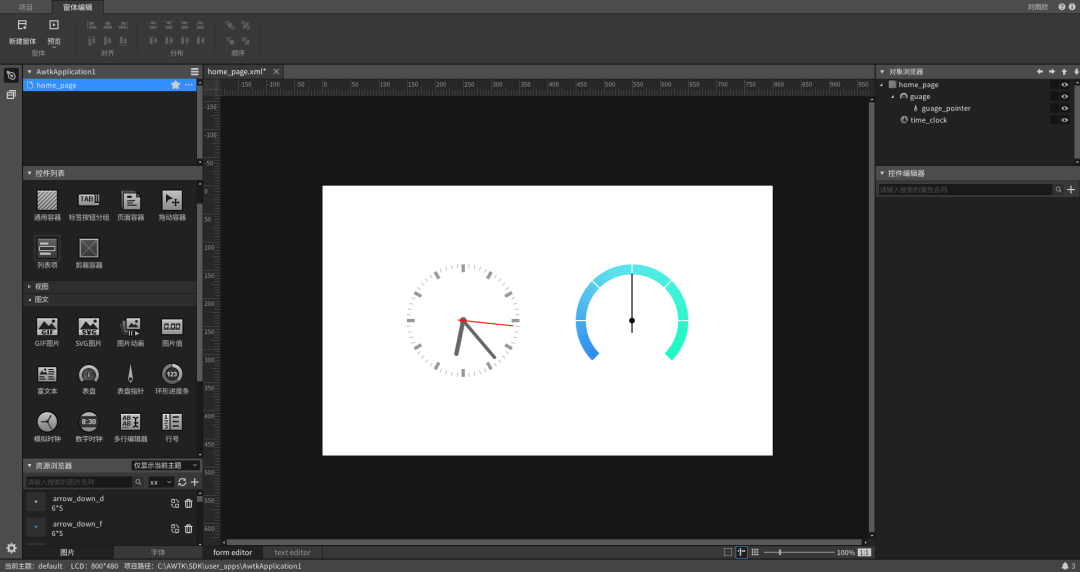Switch to the form editor tab
The width and height of the screenshot is (1080, 572).
(232, 552)
